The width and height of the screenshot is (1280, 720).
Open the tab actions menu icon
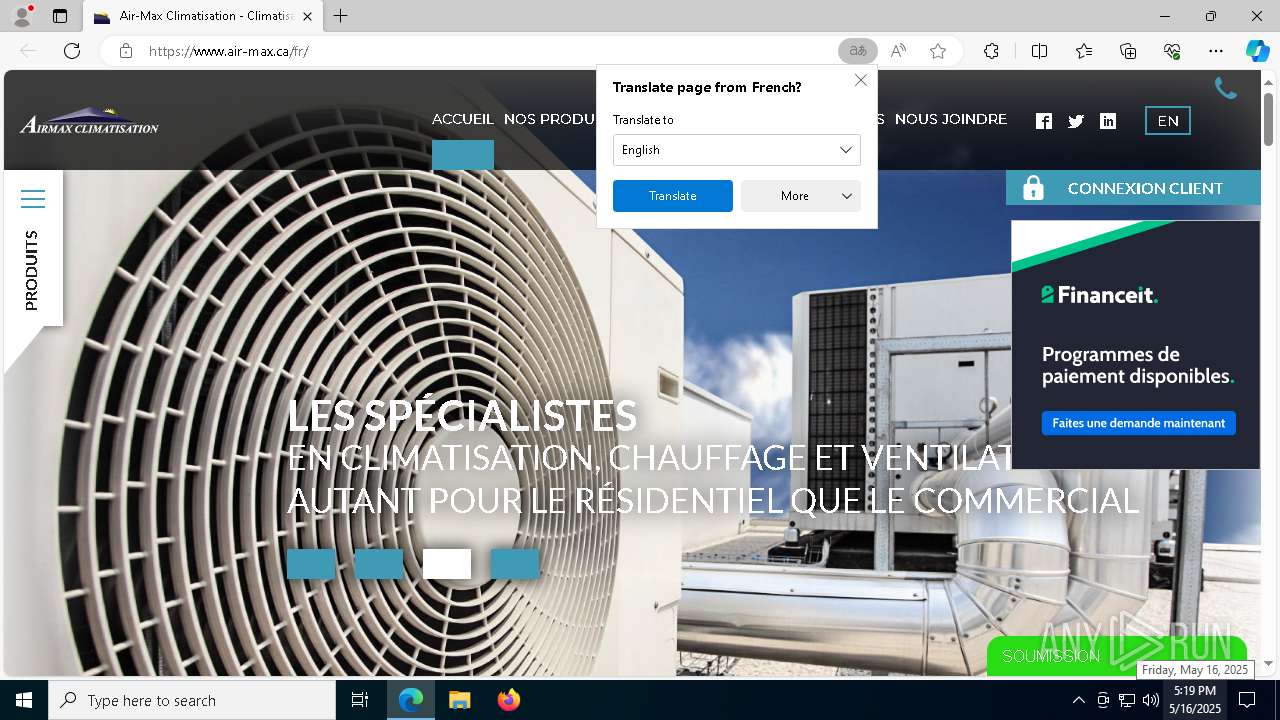point(60,16)
